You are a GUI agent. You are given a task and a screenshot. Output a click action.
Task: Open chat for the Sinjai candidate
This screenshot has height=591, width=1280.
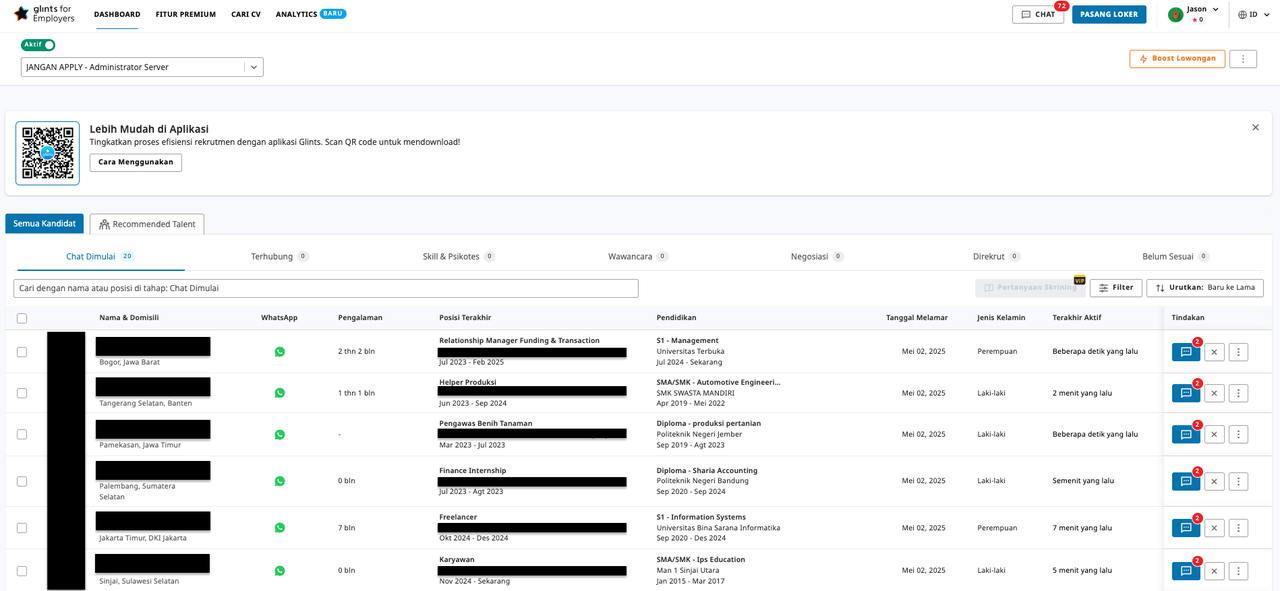pos(1185,571)
